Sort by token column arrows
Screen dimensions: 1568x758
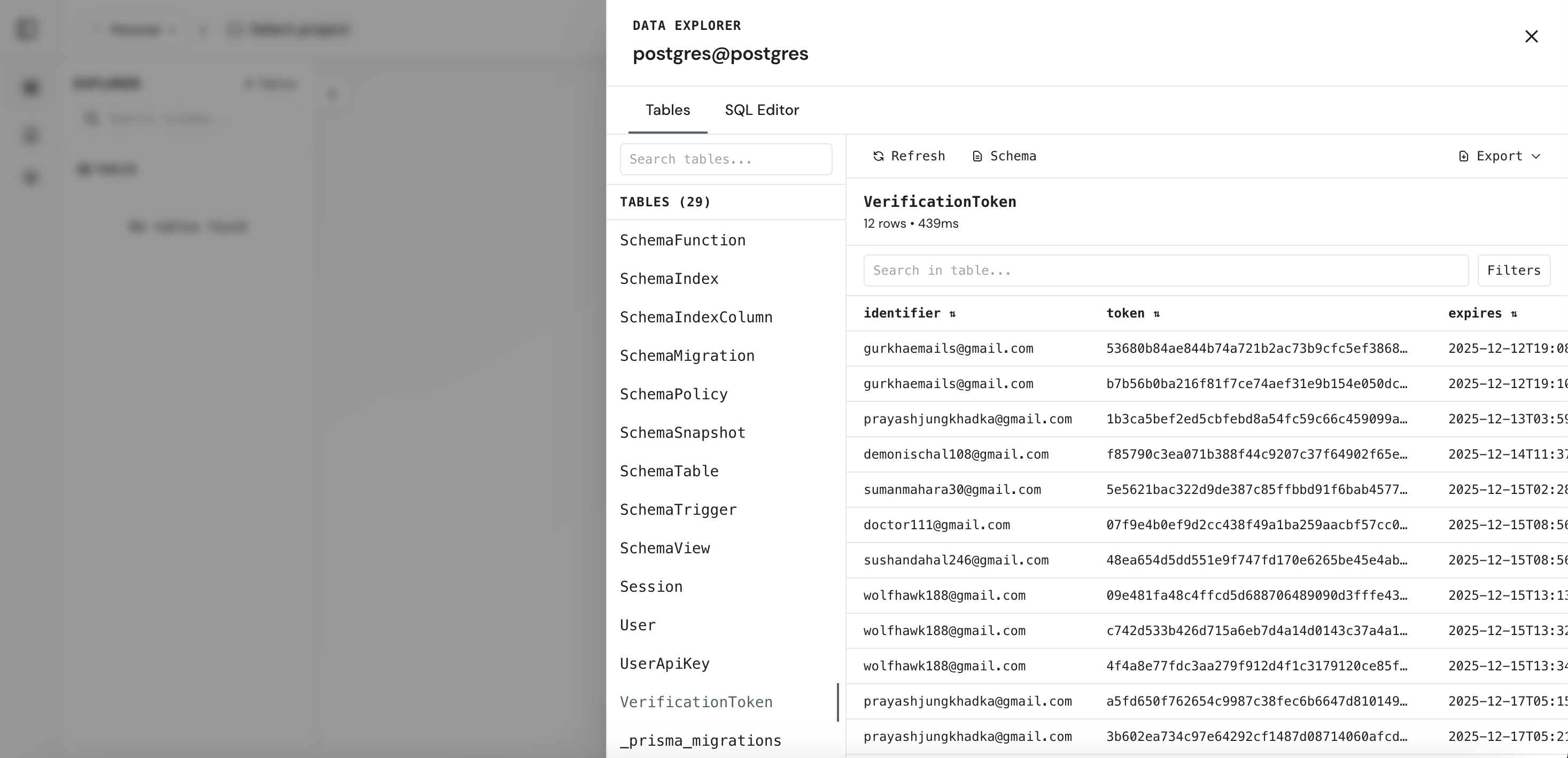point(1156,314)
